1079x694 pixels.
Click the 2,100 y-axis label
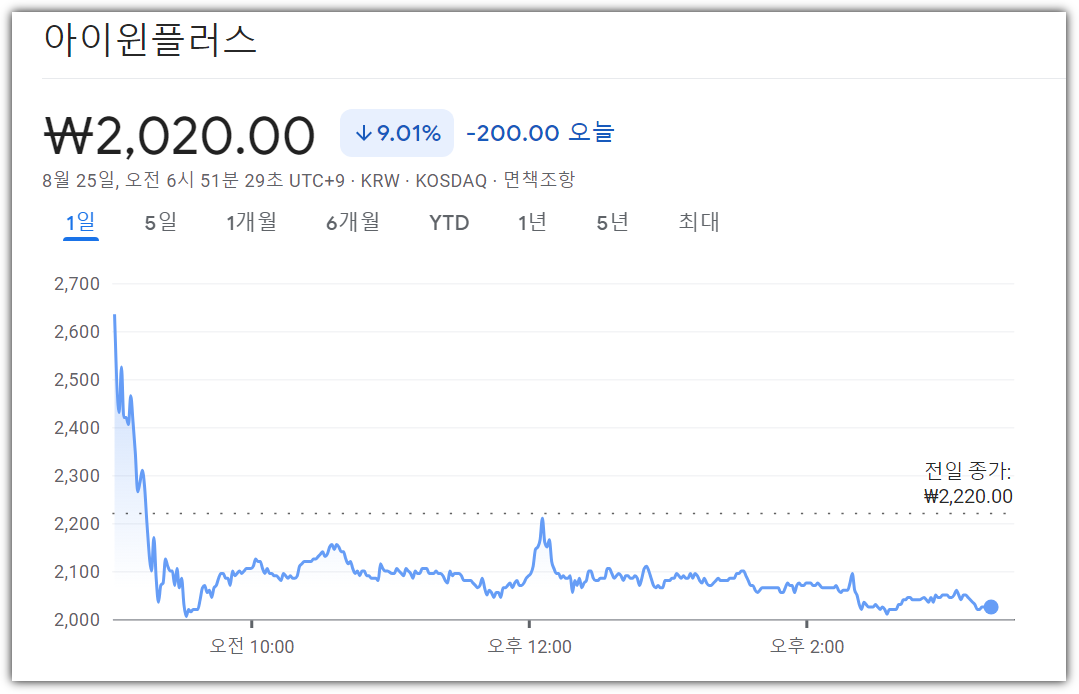[x=77, y=572]
